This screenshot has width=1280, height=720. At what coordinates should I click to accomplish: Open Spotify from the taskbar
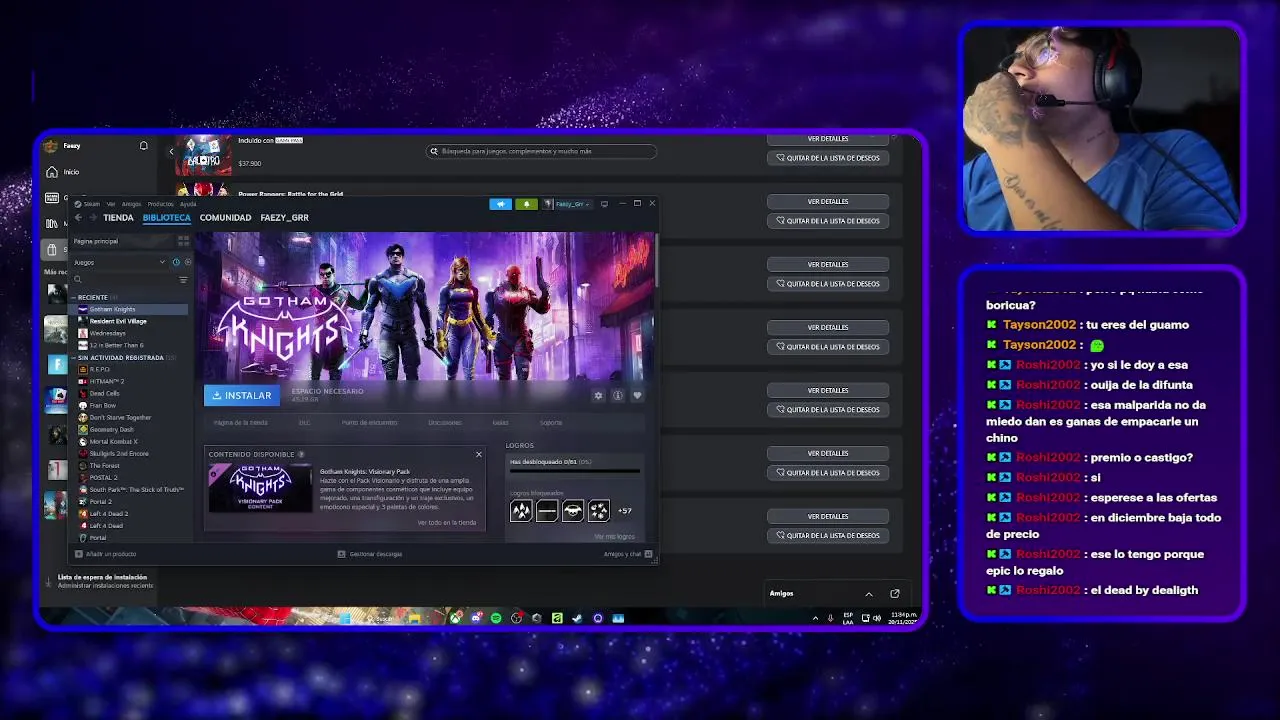pos(496,618)
